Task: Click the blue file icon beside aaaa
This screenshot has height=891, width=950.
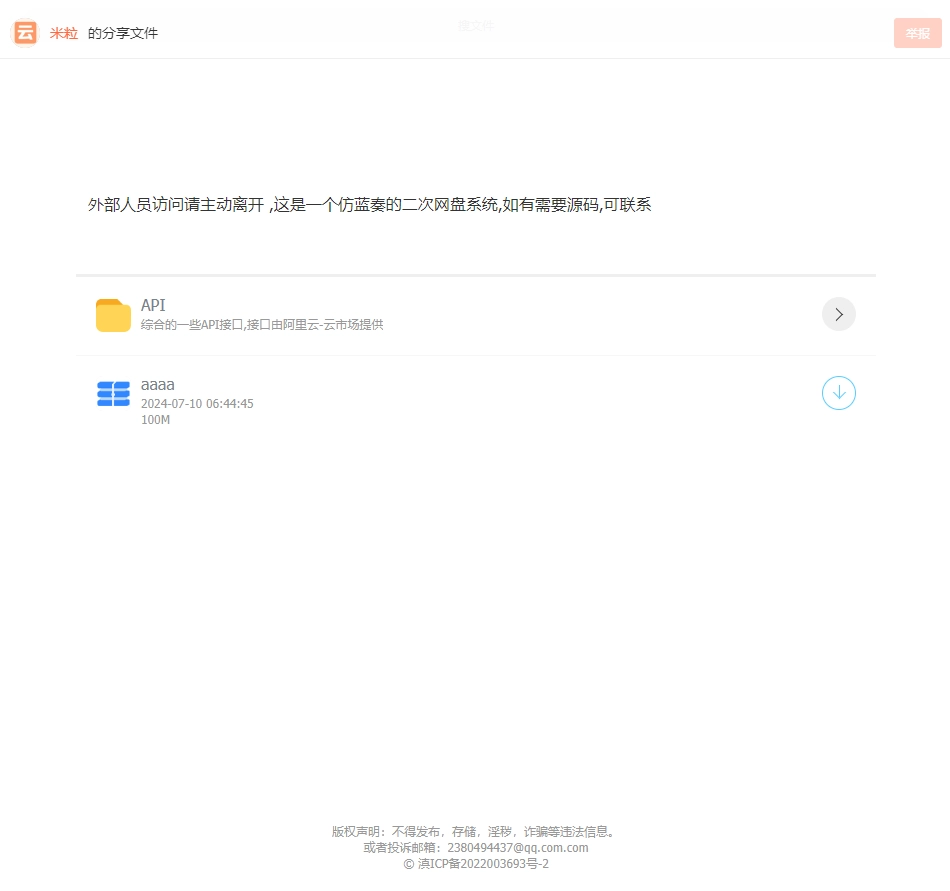Action: point(113,394)
